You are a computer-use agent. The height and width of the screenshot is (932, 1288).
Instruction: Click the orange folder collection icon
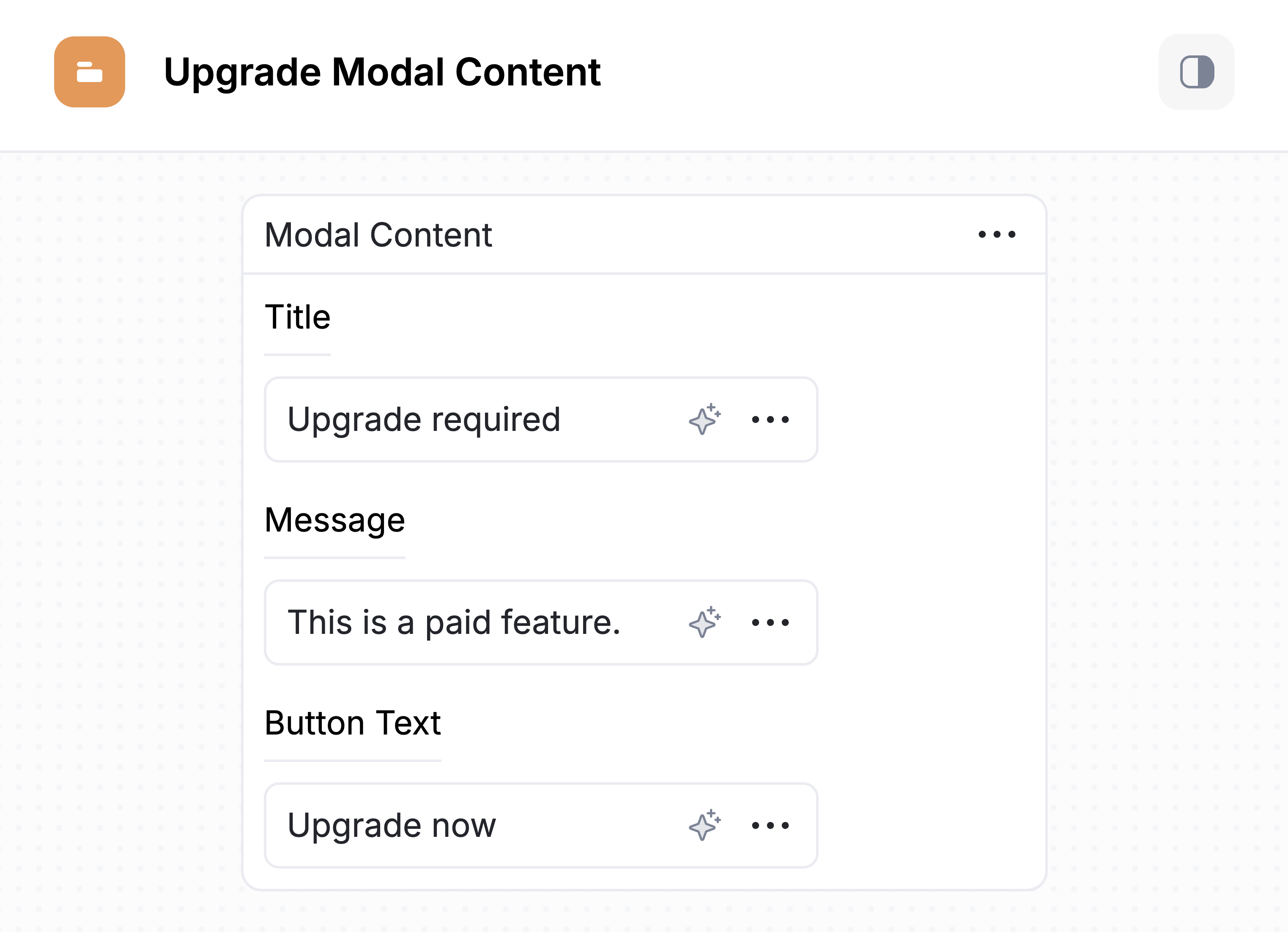coord(89,72)
